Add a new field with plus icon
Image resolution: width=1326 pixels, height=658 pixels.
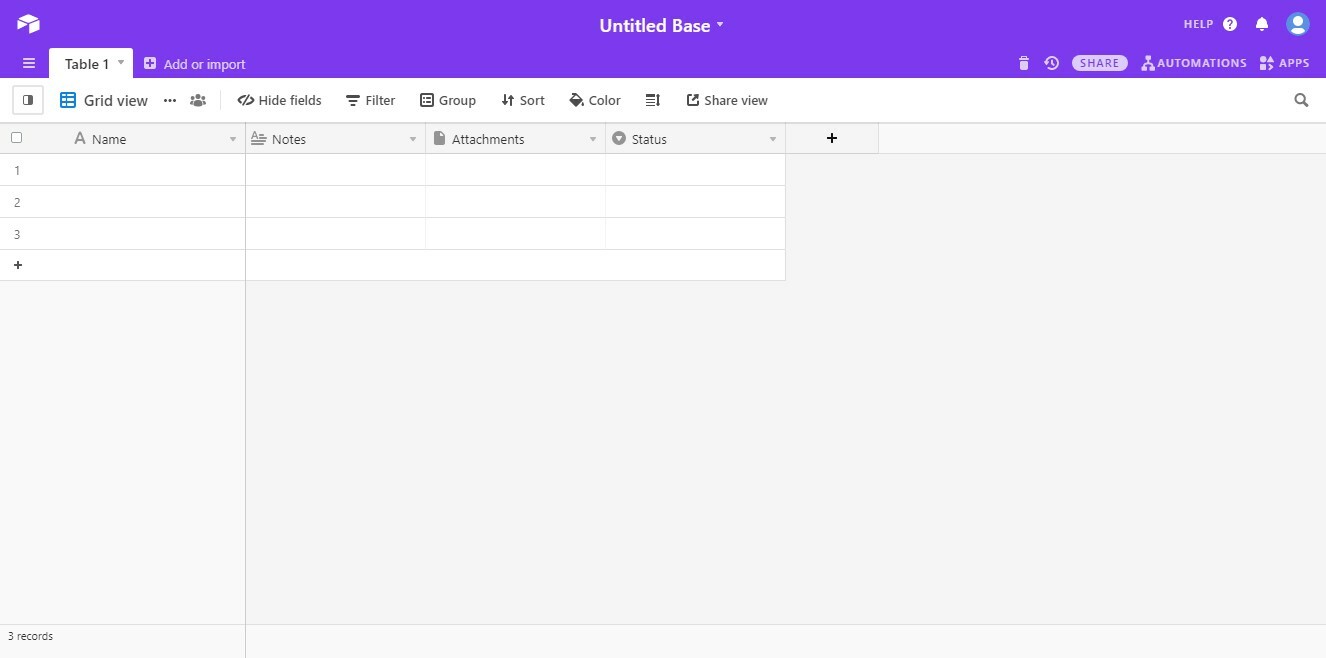pyautogui.click(x=832, y=138)
